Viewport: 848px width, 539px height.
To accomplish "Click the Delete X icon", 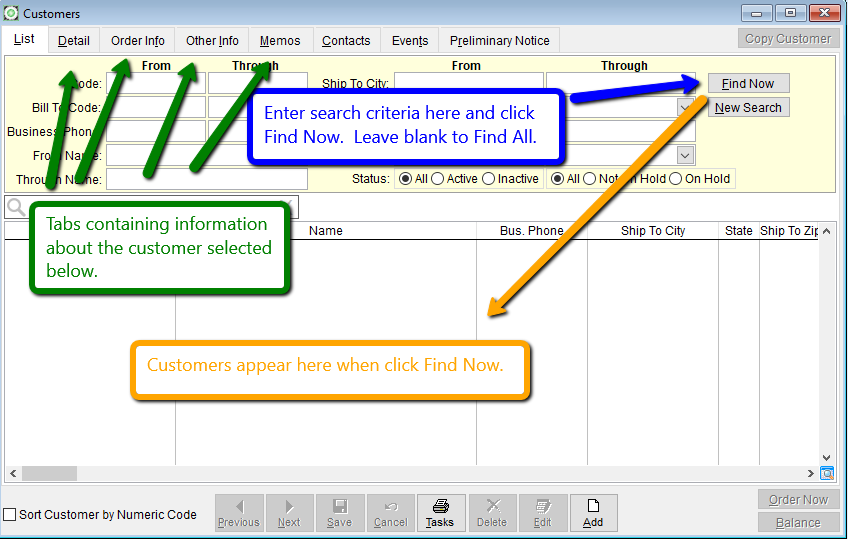I will pyautogui.click(x=492, y=507).
